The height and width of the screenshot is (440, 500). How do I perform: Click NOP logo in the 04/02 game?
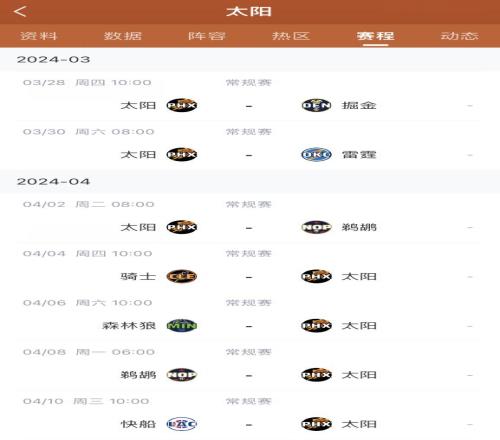click(316, 227)
